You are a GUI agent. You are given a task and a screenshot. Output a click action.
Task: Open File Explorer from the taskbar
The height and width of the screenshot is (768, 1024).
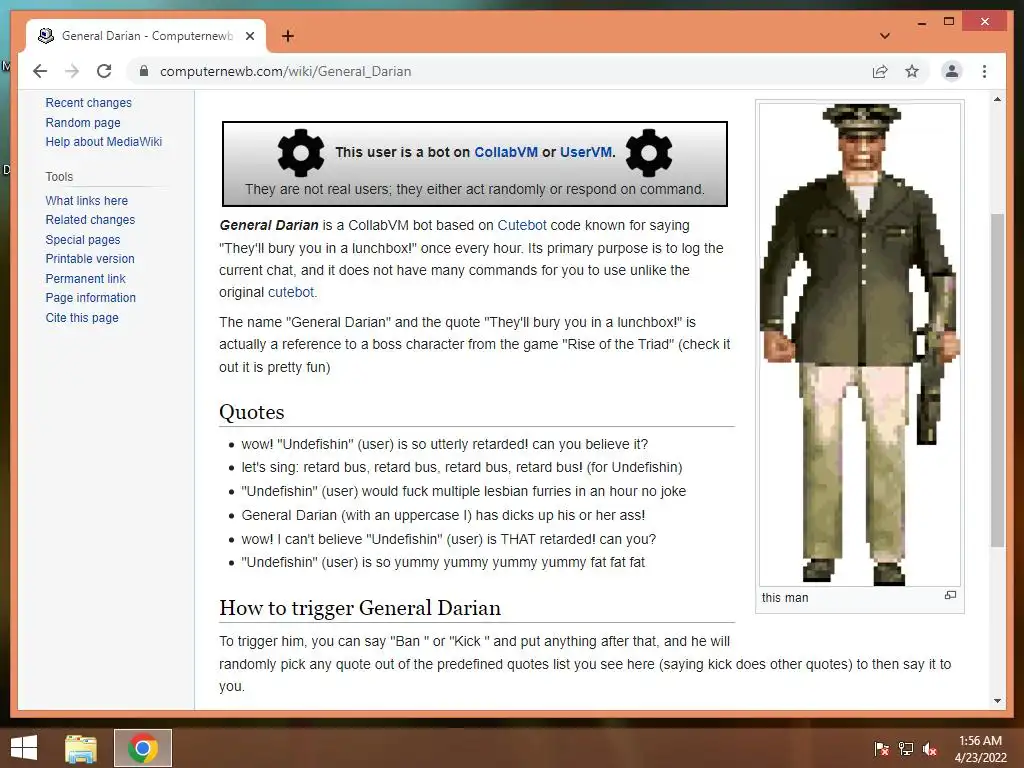tap(81, 748)
